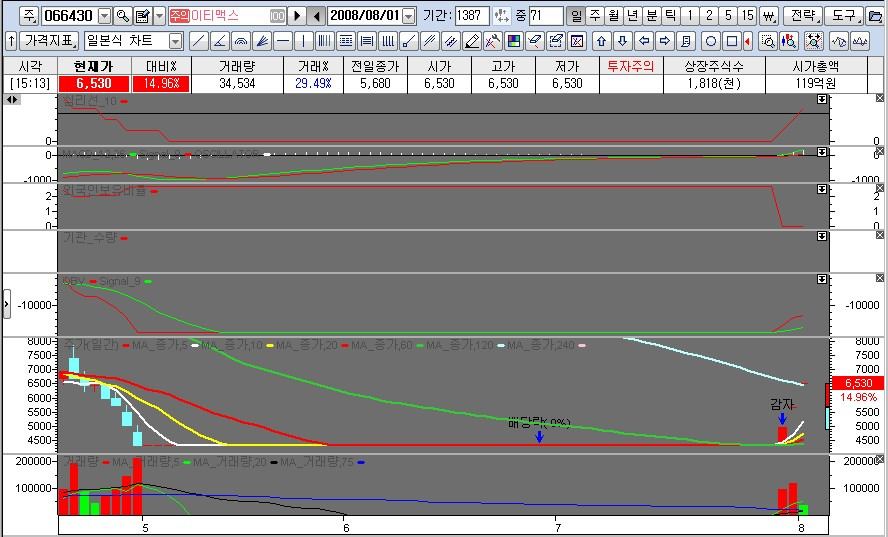Click the eraser icon with red mark
888x537 pixels.
pos(535,41)
